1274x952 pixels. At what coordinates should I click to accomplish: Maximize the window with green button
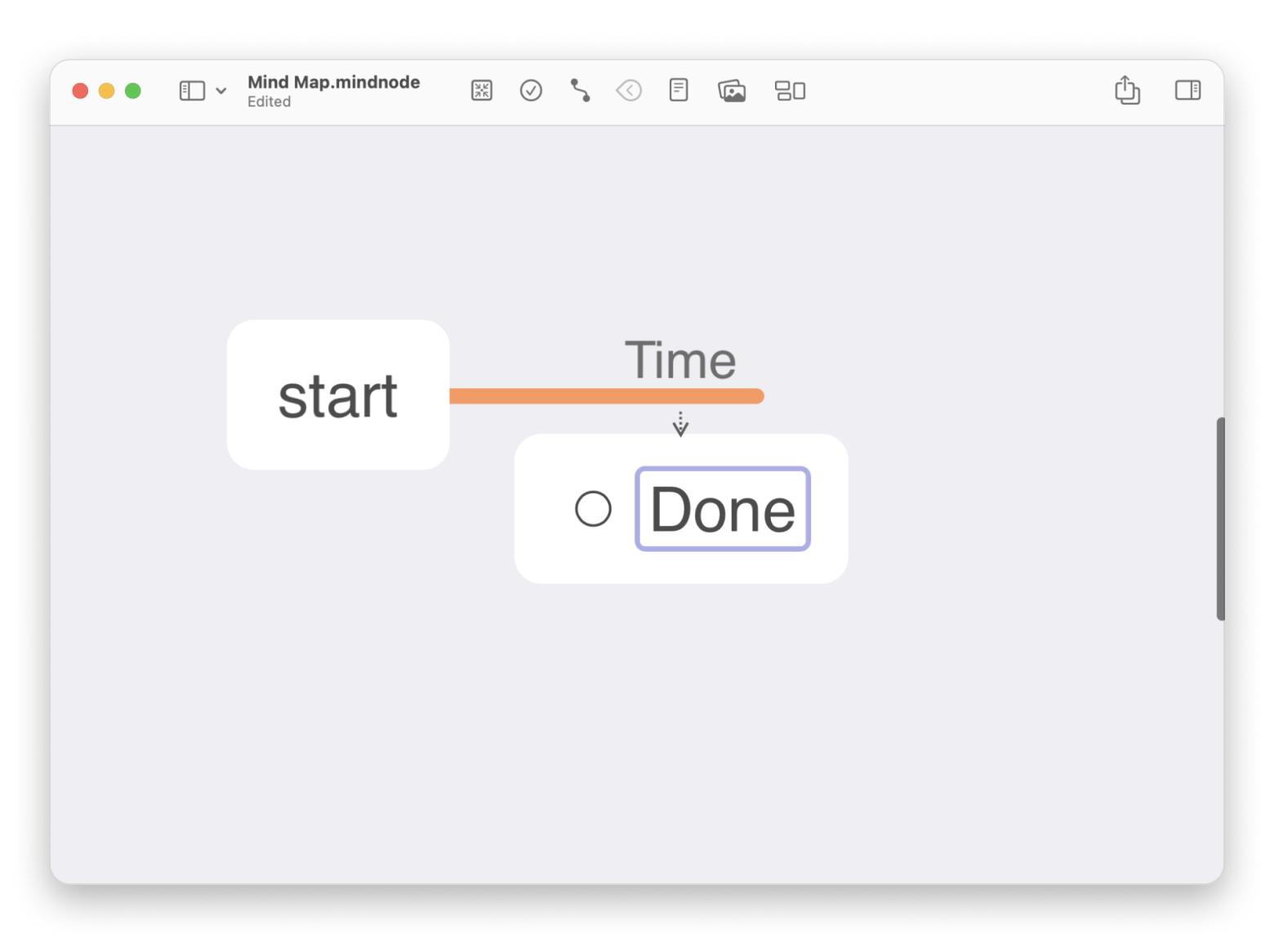click(132, 91)
